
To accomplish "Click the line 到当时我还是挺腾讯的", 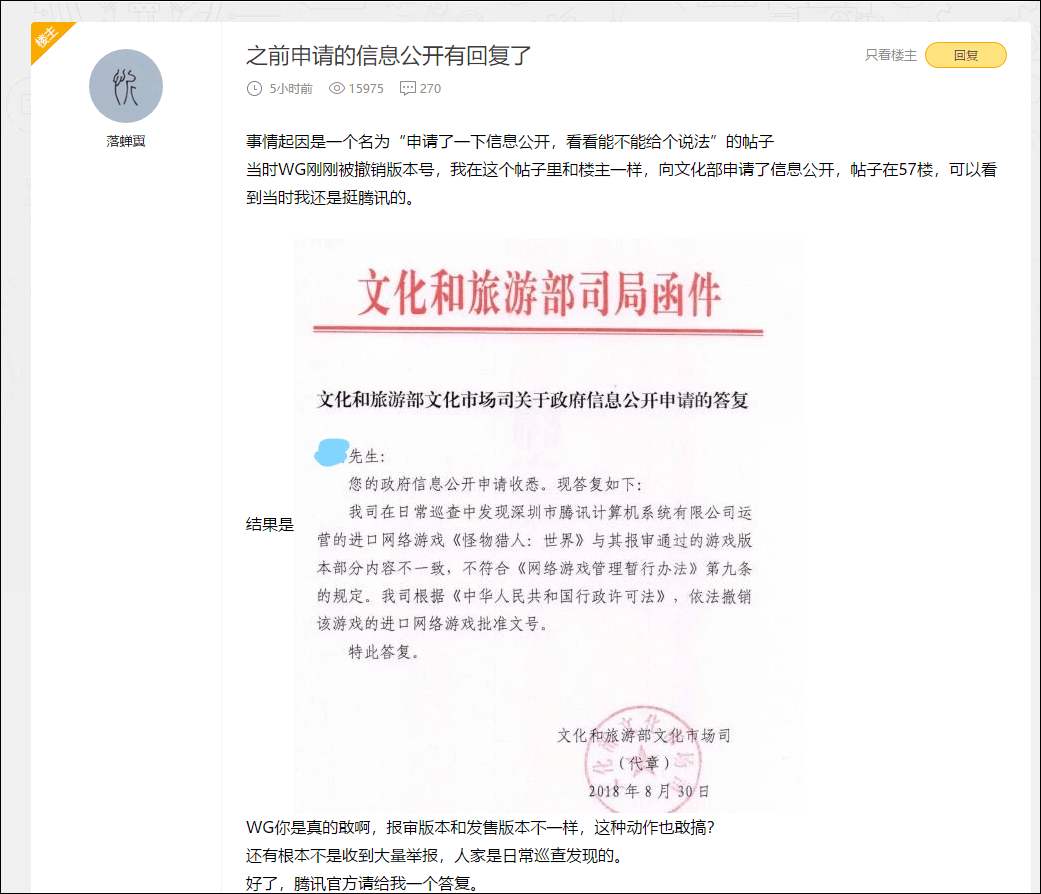I will 331,198.
